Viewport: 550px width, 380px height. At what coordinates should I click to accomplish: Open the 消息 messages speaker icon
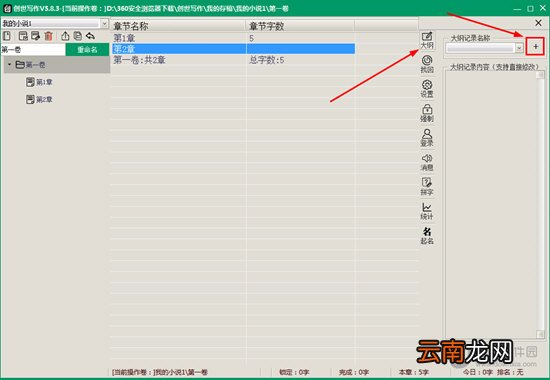427,162
